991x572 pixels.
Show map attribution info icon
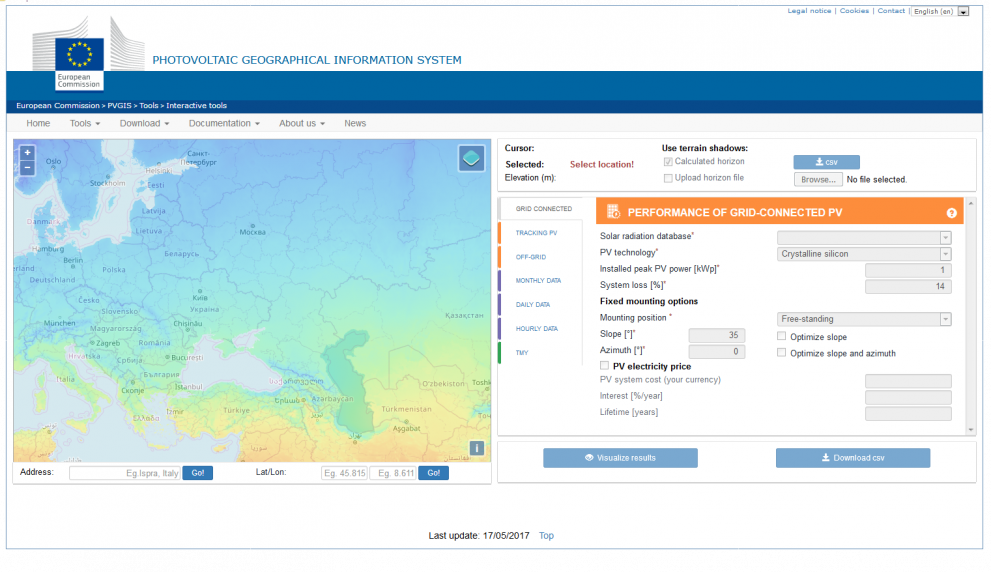pos(477,448)
